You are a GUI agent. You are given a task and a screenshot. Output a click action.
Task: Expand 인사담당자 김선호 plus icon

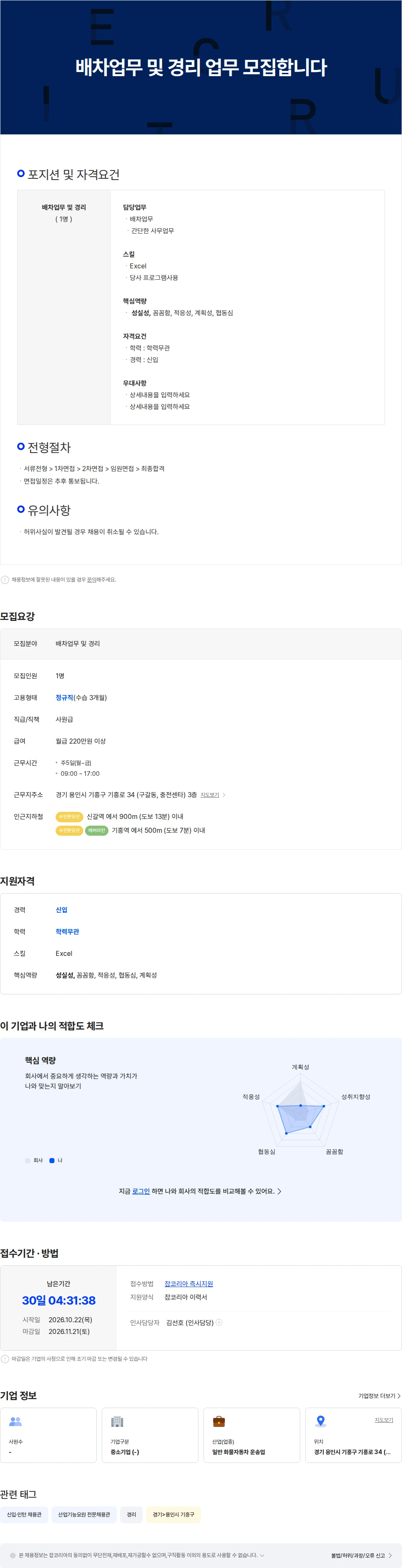[219, 1322]
